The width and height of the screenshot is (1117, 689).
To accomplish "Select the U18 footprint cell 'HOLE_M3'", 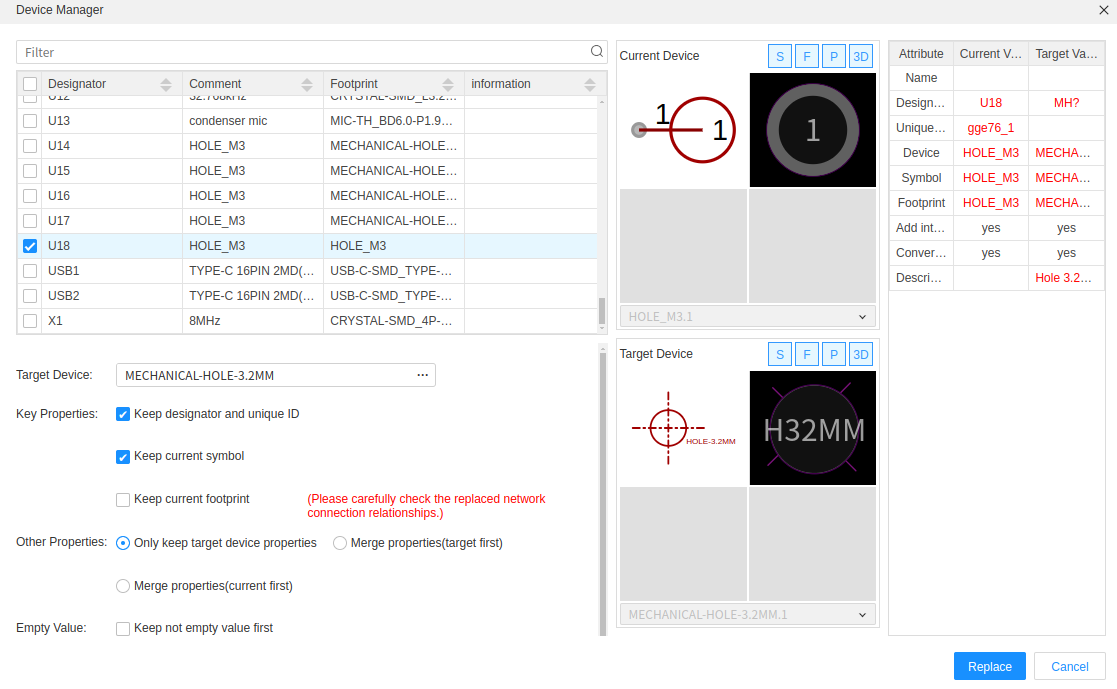I will point(394,246).
